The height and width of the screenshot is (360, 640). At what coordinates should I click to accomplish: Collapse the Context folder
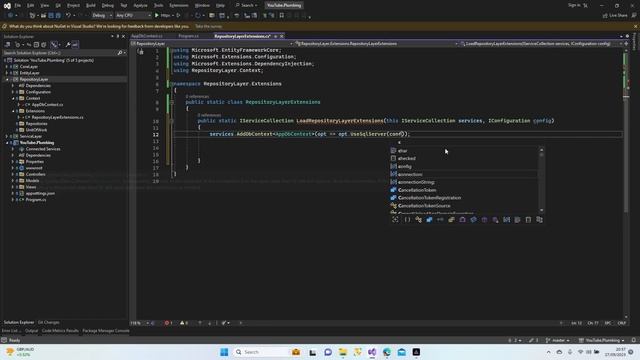point(13,98)
